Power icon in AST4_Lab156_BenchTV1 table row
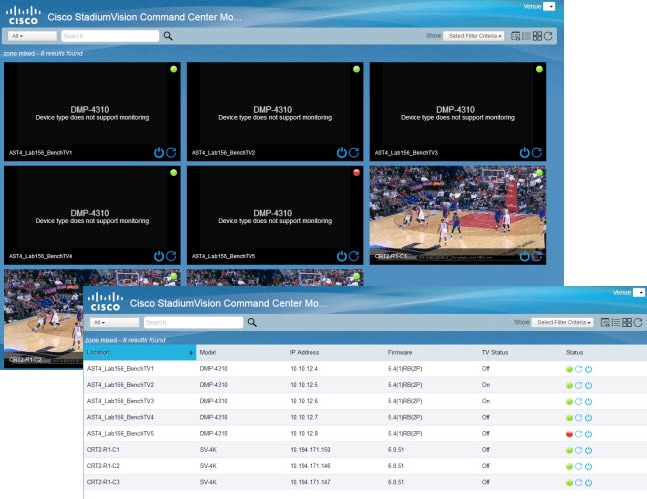647x499 pixels. click(588, 369)
